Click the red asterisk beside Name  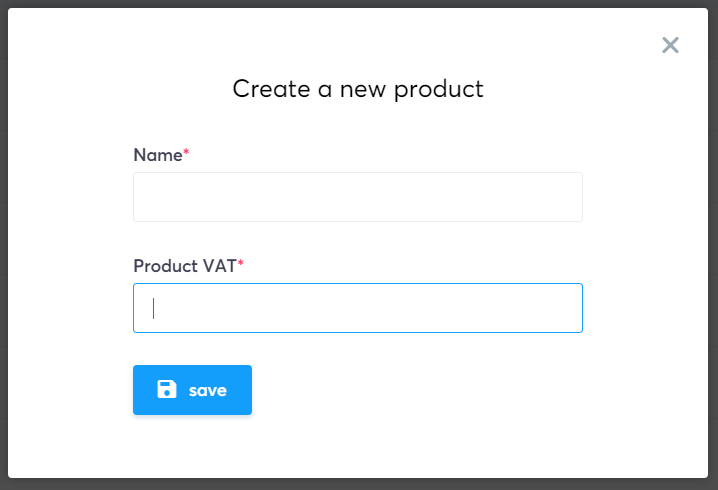(x=186, y=152)
